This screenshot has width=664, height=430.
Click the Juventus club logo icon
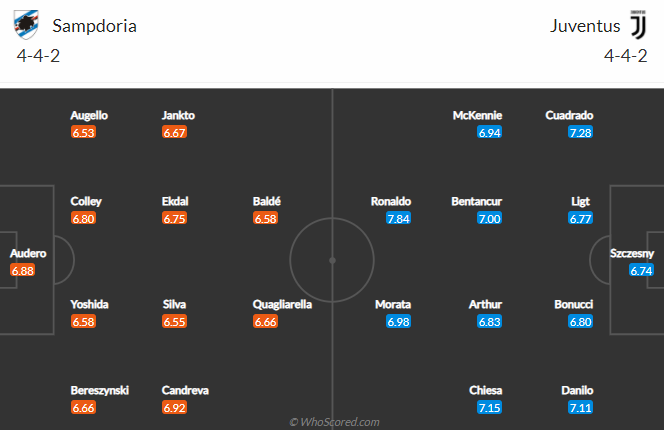(638, 25)
